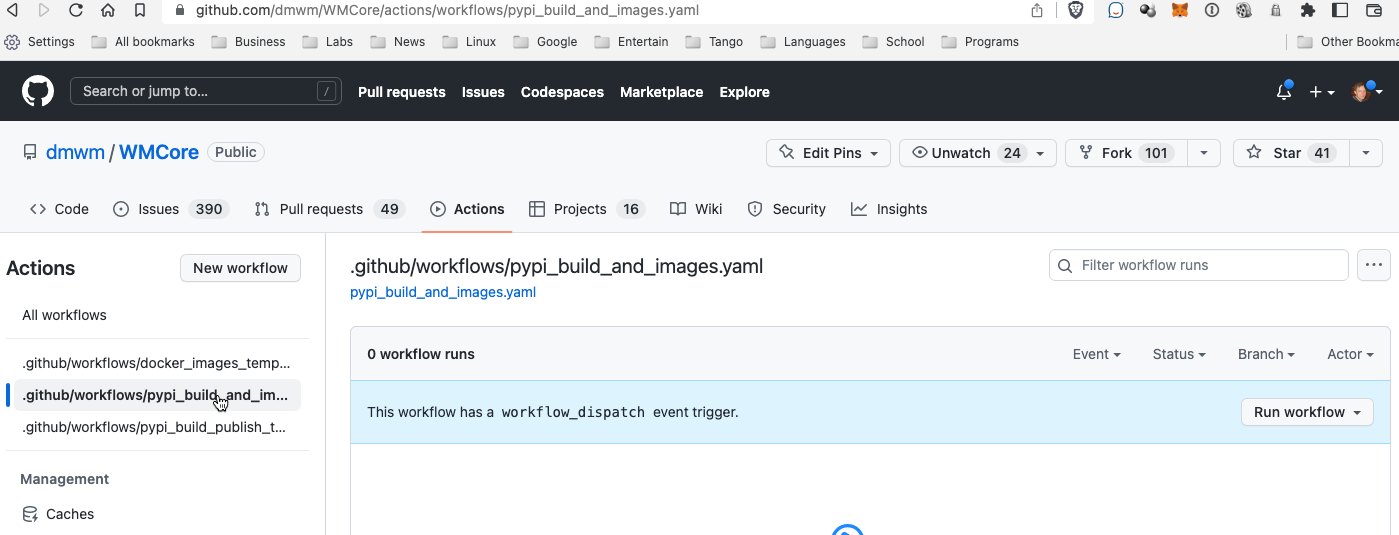Open the film reel extension icon

[x=1244, y=10]
